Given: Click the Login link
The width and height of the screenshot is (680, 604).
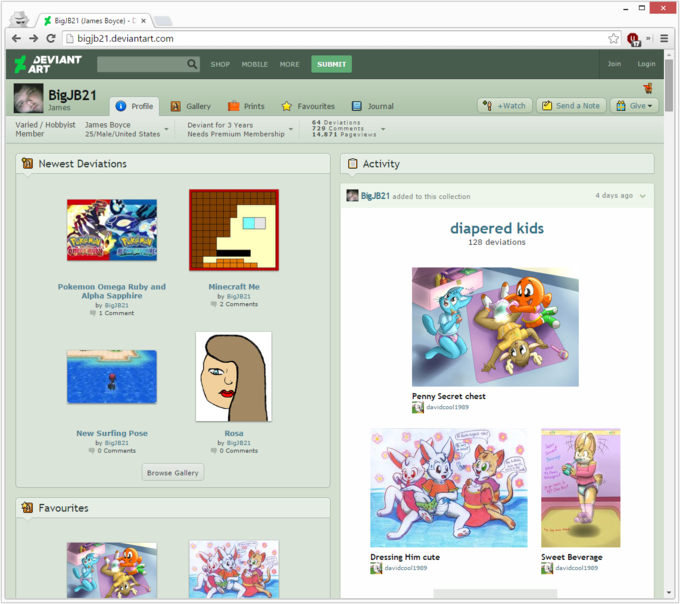Looking at the screenshot, I should [x=646, y=64].
